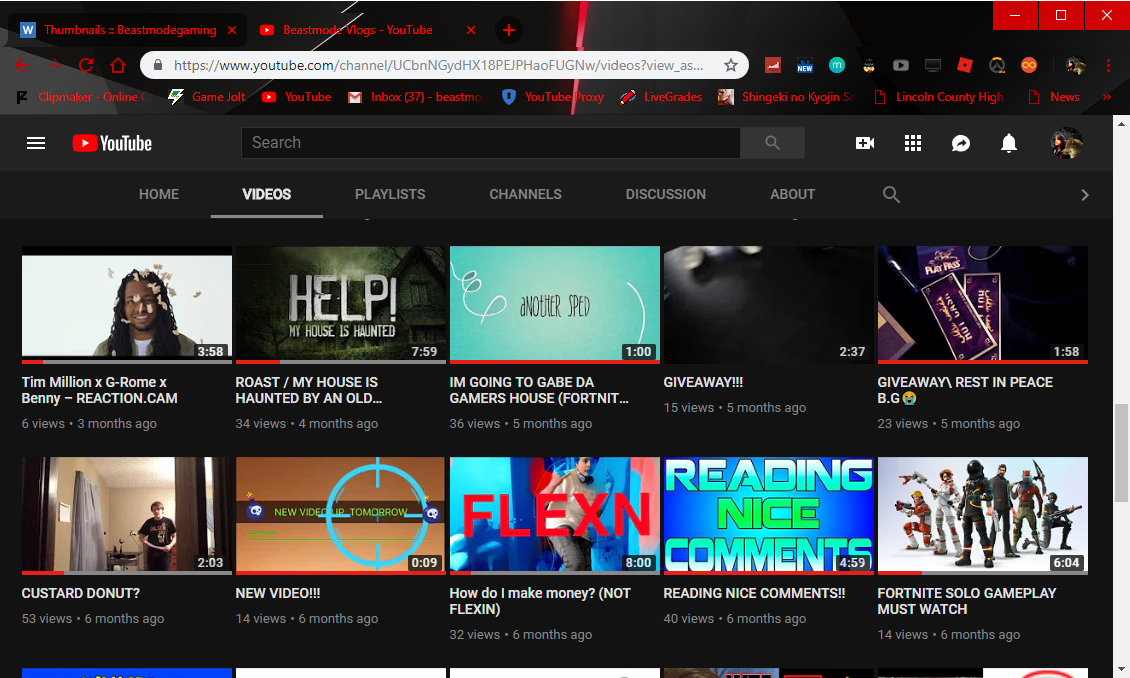Open a new browser tab
This screenshot has width=1130, height=678.
point(509,30)
